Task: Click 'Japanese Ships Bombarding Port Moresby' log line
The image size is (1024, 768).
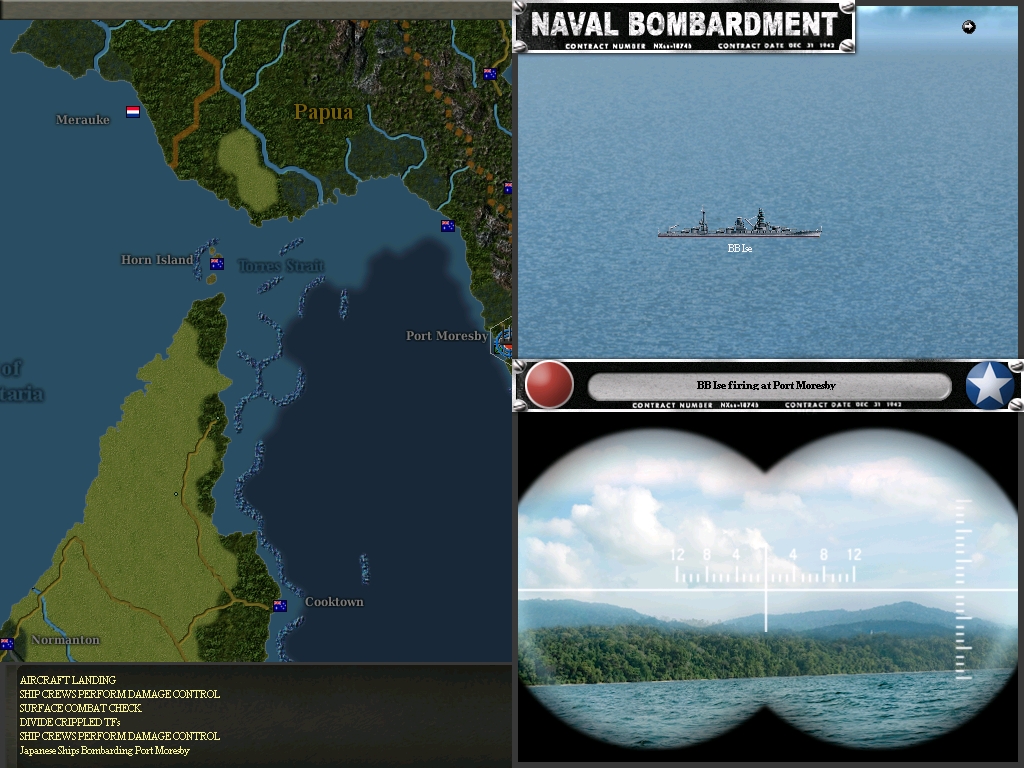Action: [x=104, y=750]
